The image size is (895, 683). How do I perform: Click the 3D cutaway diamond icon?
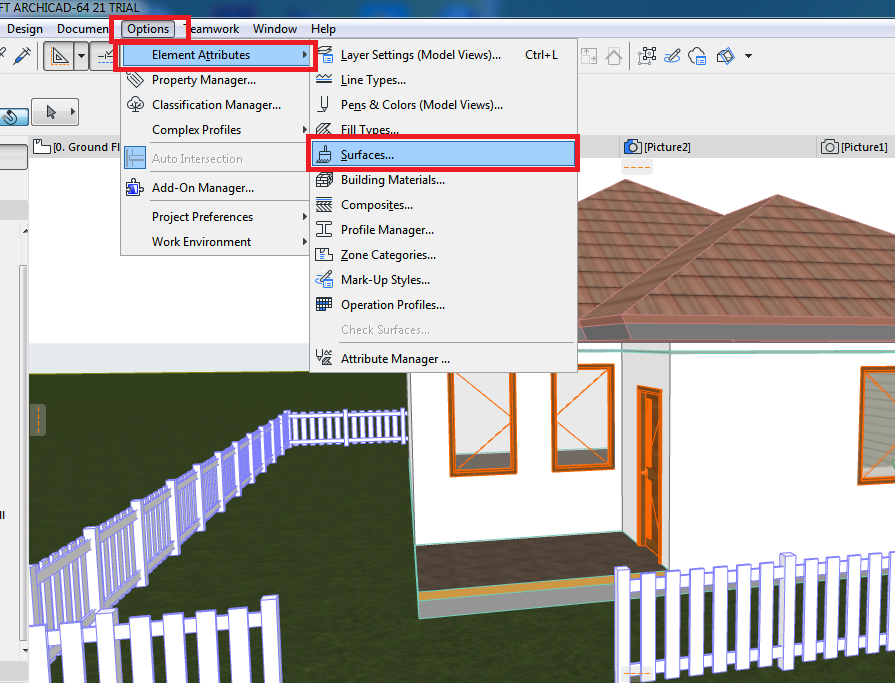[x=726, y=55]
